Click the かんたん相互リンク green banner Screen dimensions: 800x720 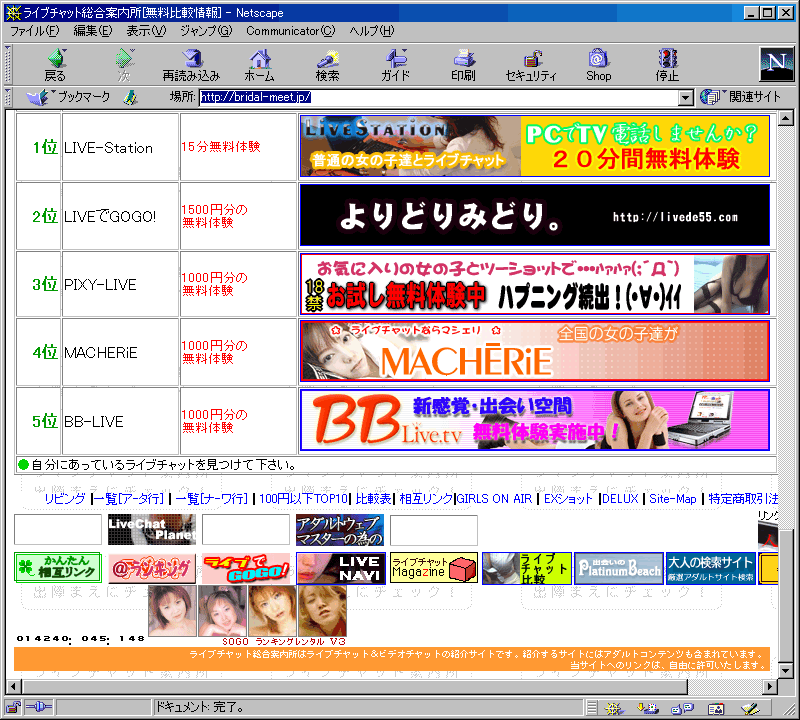tap(58, 567)
